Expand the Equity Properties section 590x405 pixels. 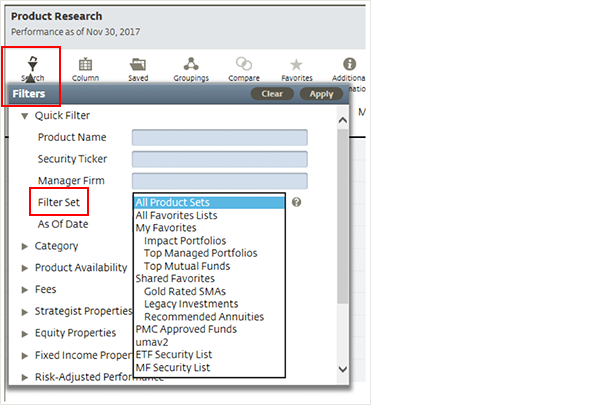click(25, 333)
